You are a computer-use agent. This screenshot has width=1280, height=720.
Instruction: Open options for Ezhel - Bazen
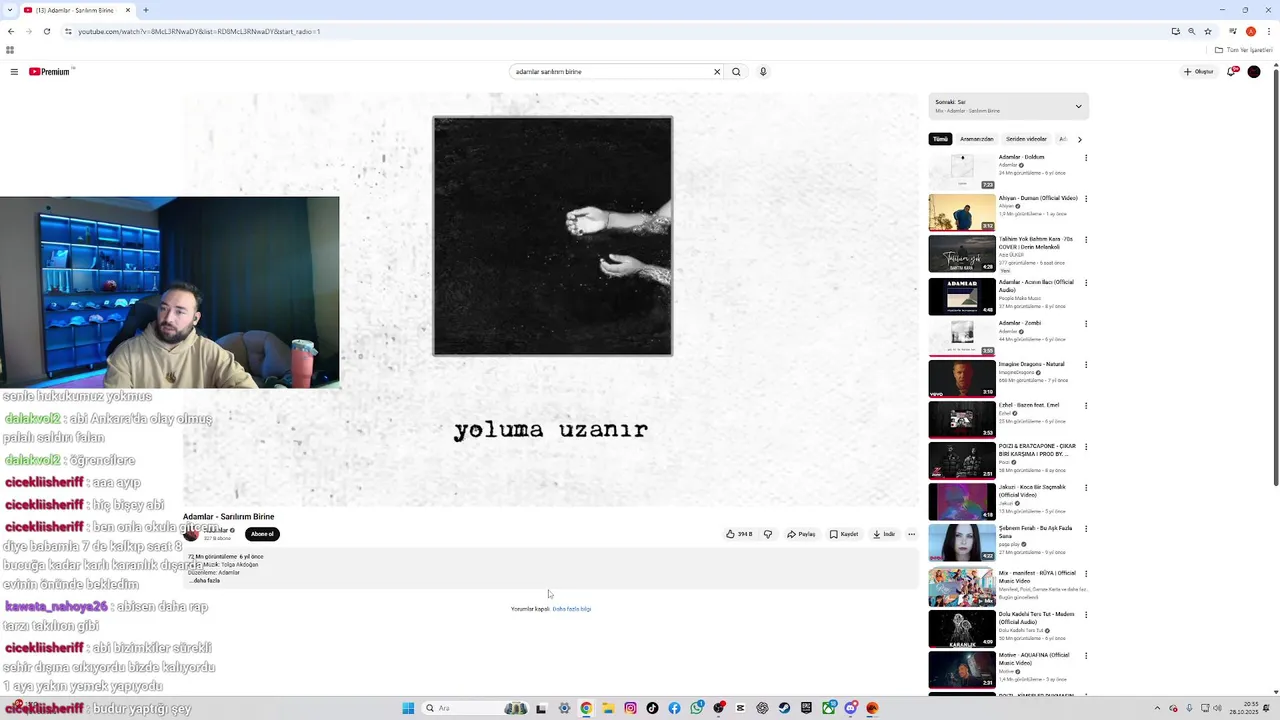[1086, 406]
